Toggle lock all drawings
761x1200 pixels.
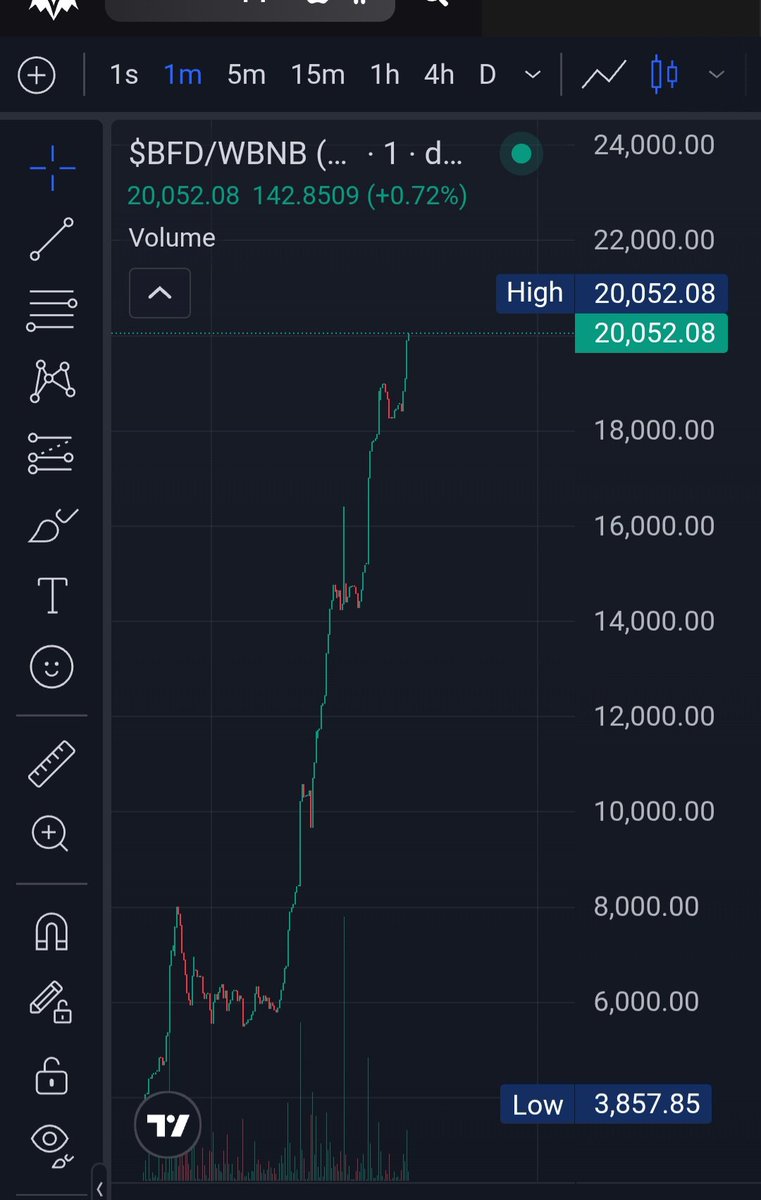tap(52, 1075)
